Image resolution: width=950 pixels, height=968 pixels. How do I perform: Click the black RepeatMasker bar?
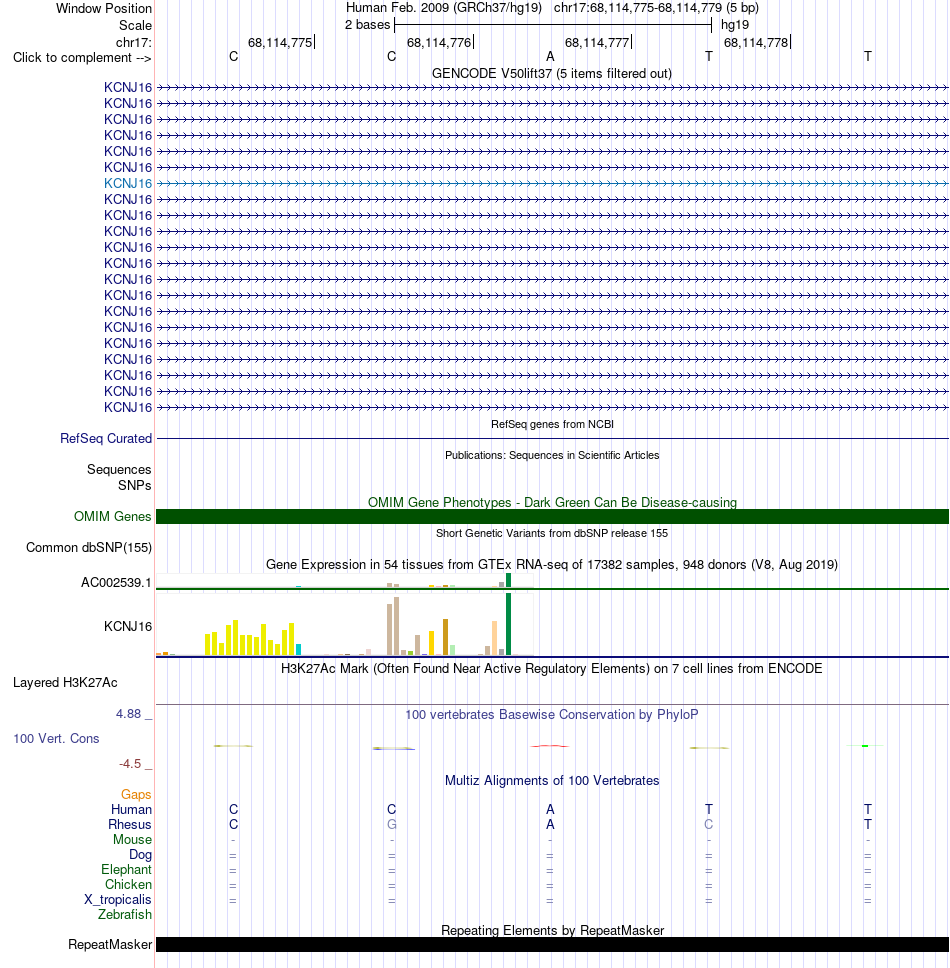coord(552,945)
